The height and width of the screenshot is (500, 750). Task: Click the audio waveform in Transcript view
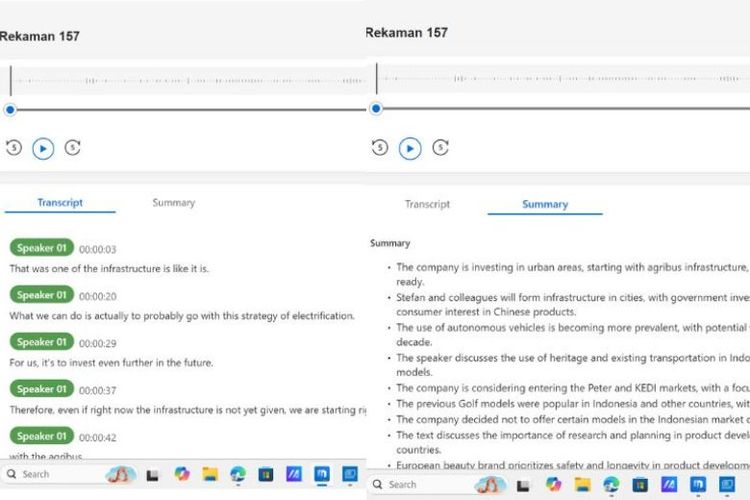187,80
